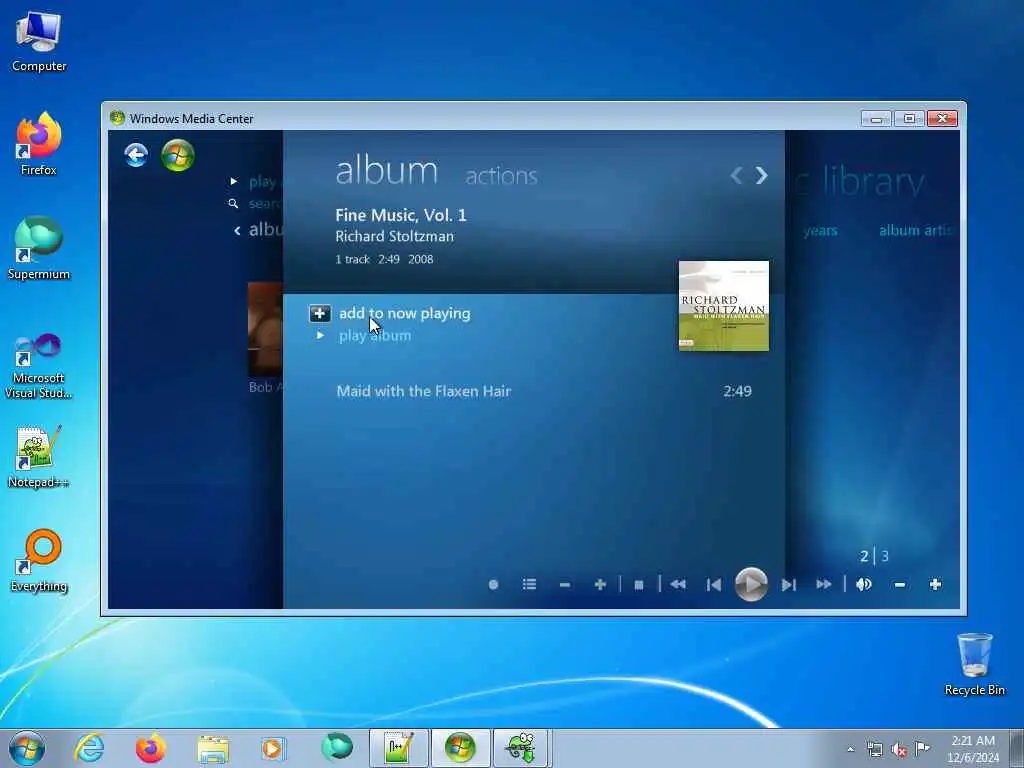Go back with the blue arrow button
The image size is (1024, 768).
136,155
